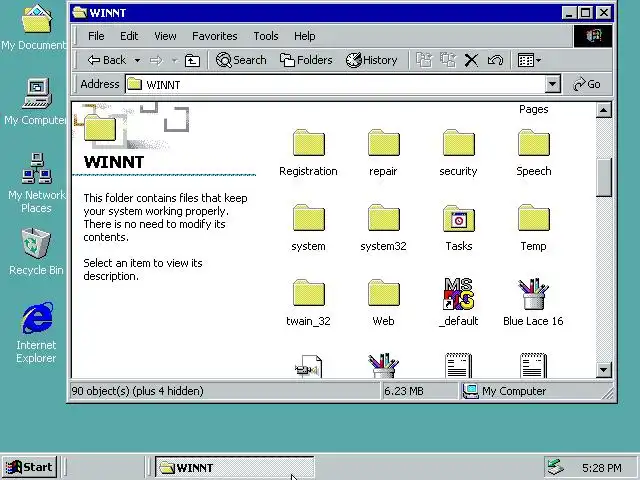Screen dimensions: 640x480
Task: Click the Delete X toolbar icon
Action: [x=471, y=60]
